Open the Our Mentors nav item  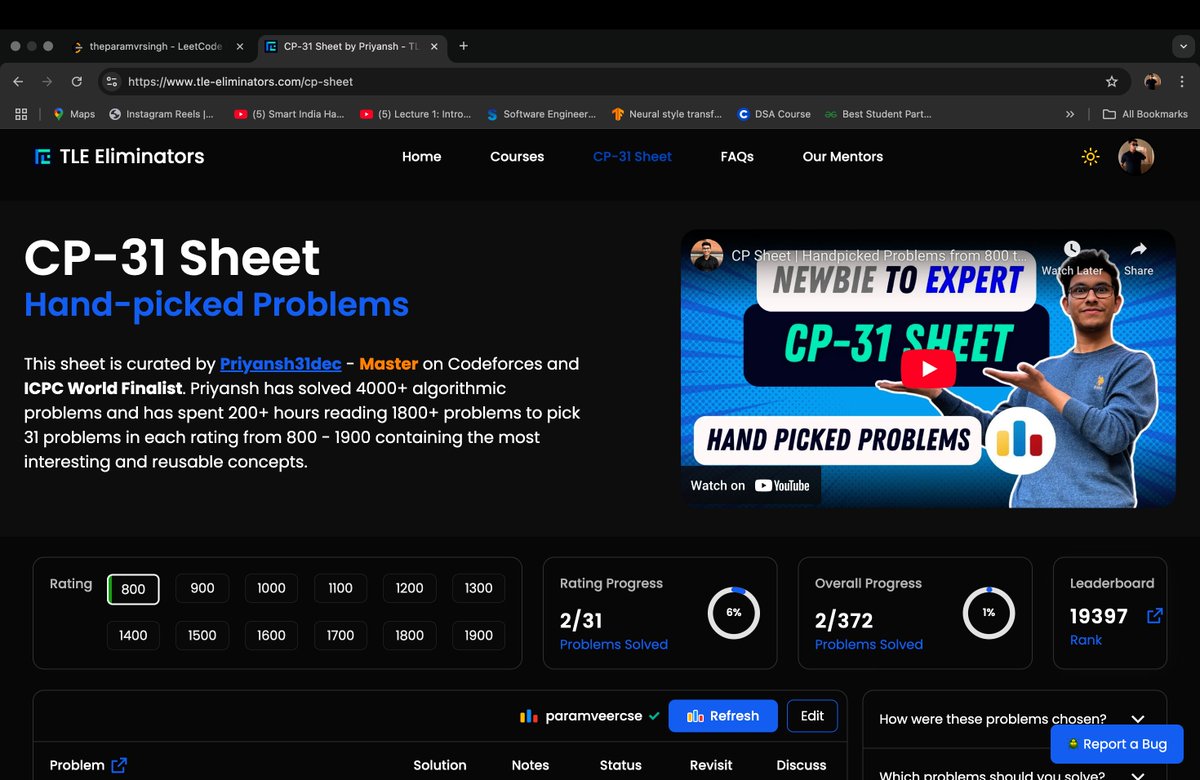pos(843,156)
